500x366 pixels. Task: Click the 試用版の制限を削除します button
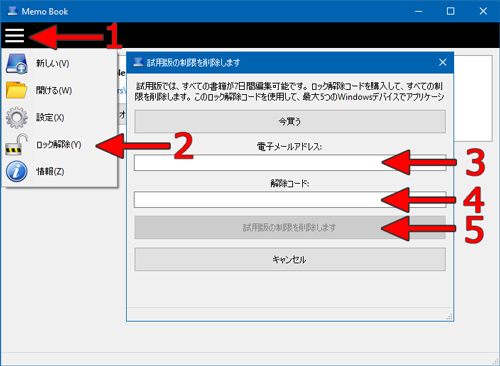(290, 227)
